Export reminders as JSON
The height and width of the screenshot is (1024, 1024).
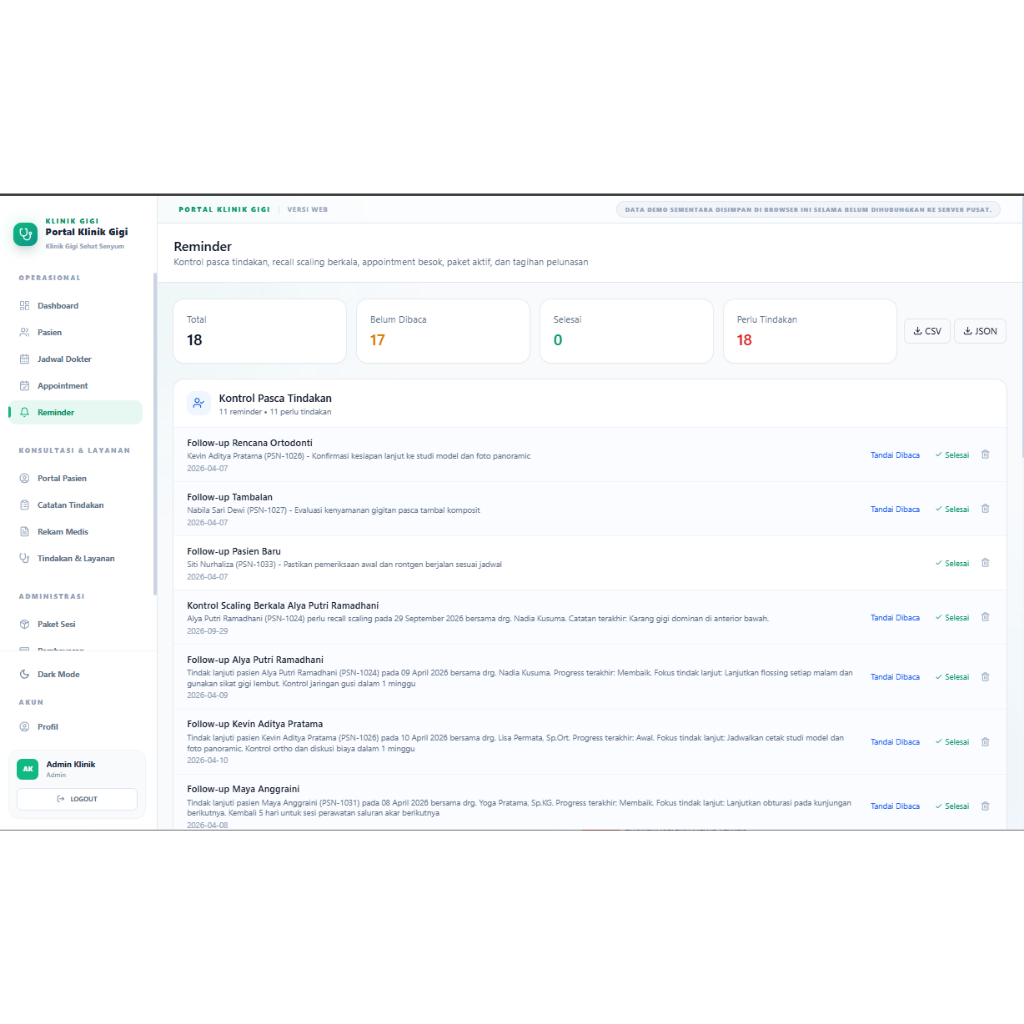980,331
